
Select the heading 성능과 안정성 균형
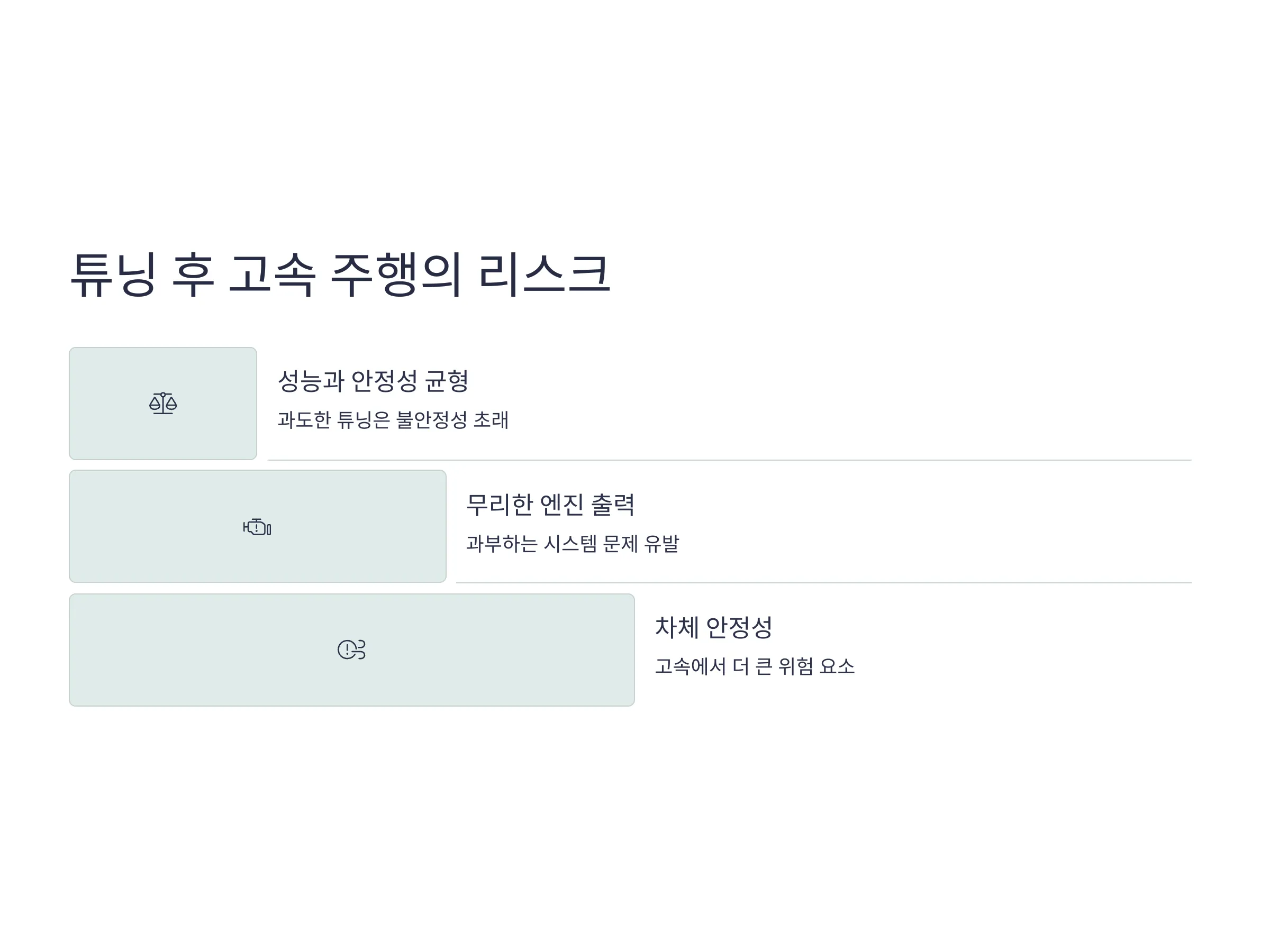point(373,381)
